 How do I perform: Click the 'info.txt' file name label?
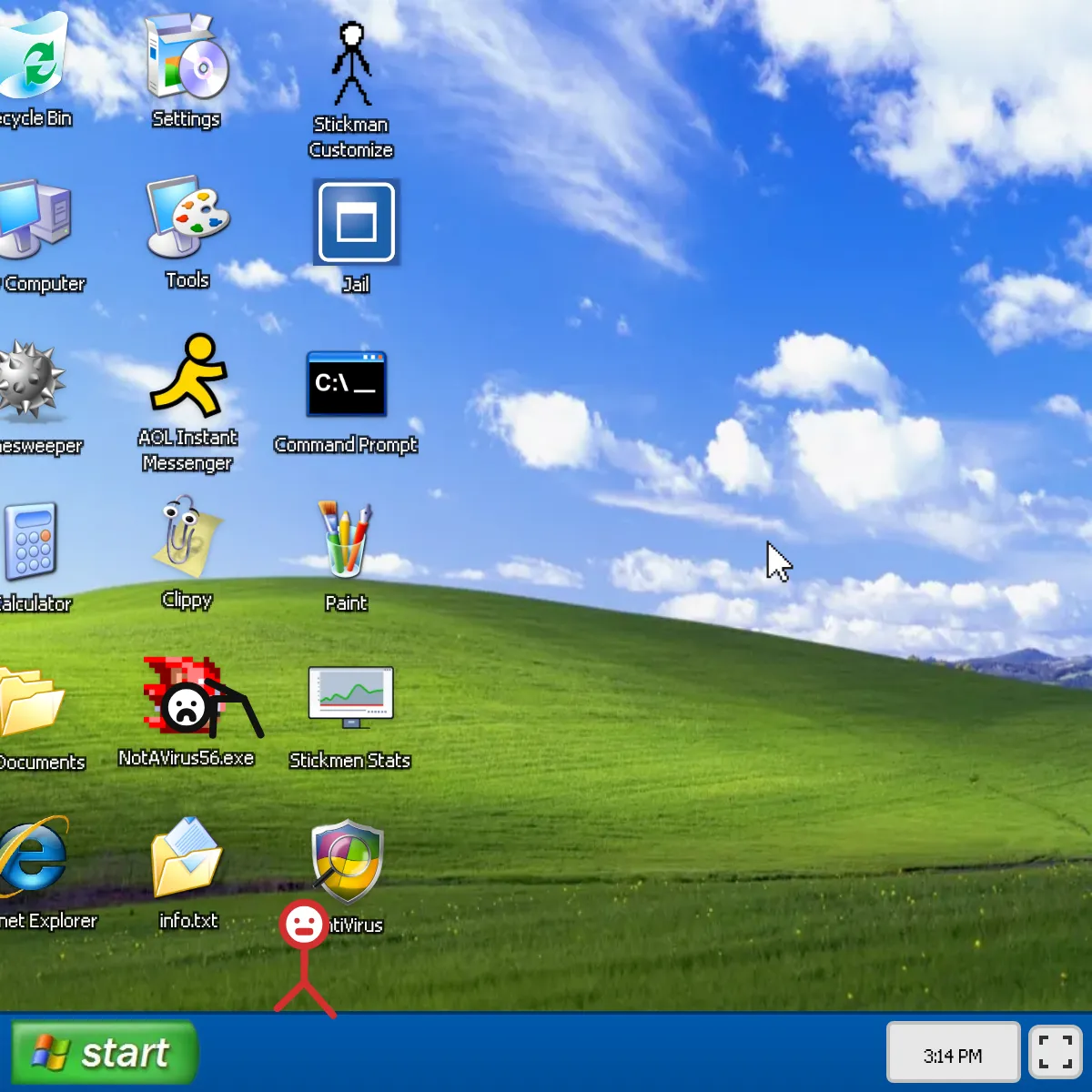pos(188,920)
